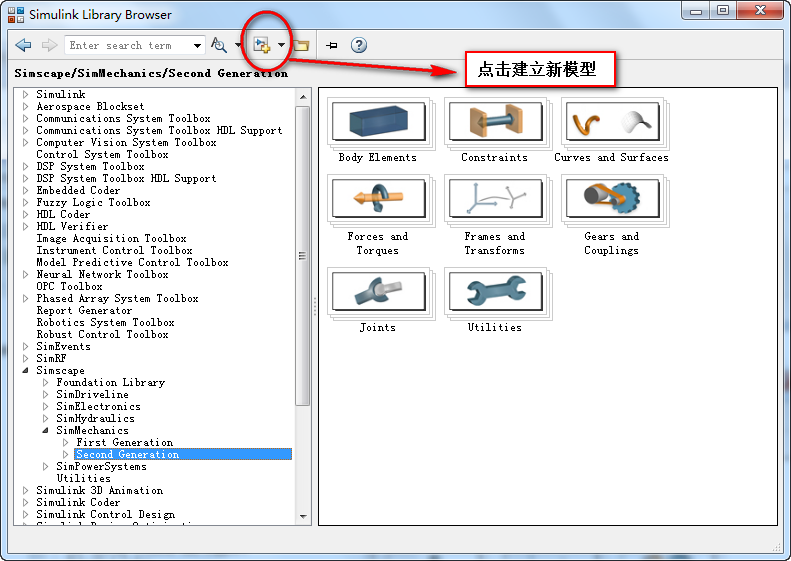Screen dimensions: 791x561
Task: Expand the SimPowerSystems node
Action: coord(45,467)
